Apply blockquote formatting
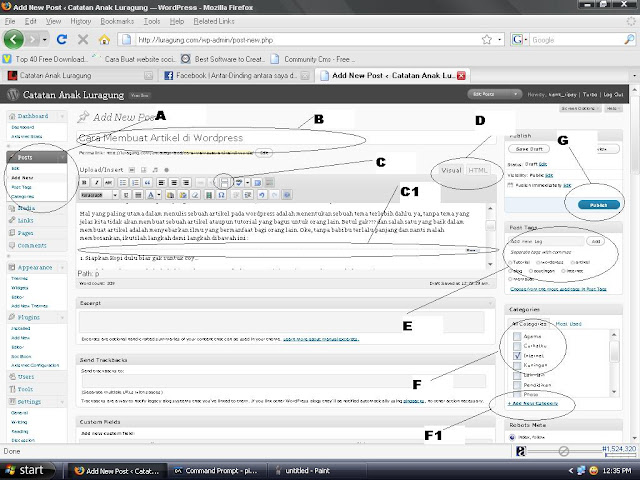This screenshot has width=640, height=480. (147, 182)
